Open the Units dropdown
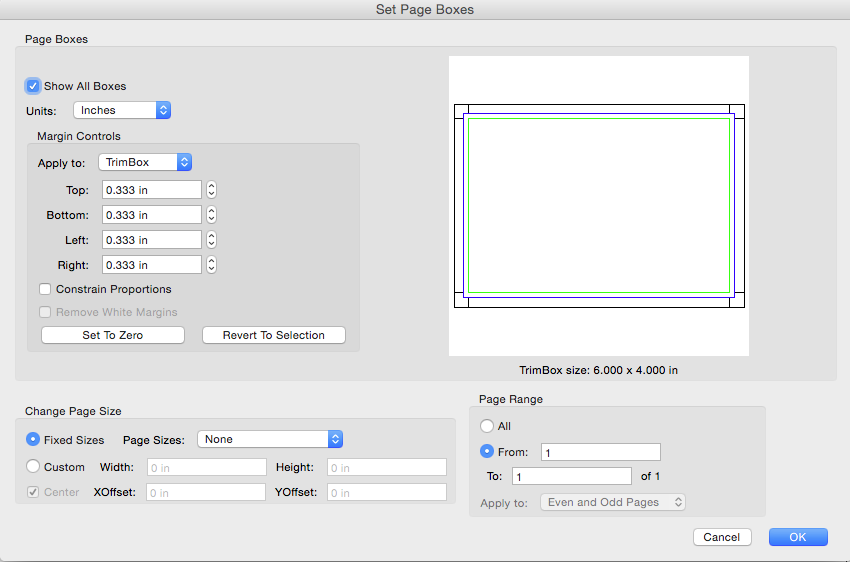Viewport: 850px width, 562px height. click(122, 110)
